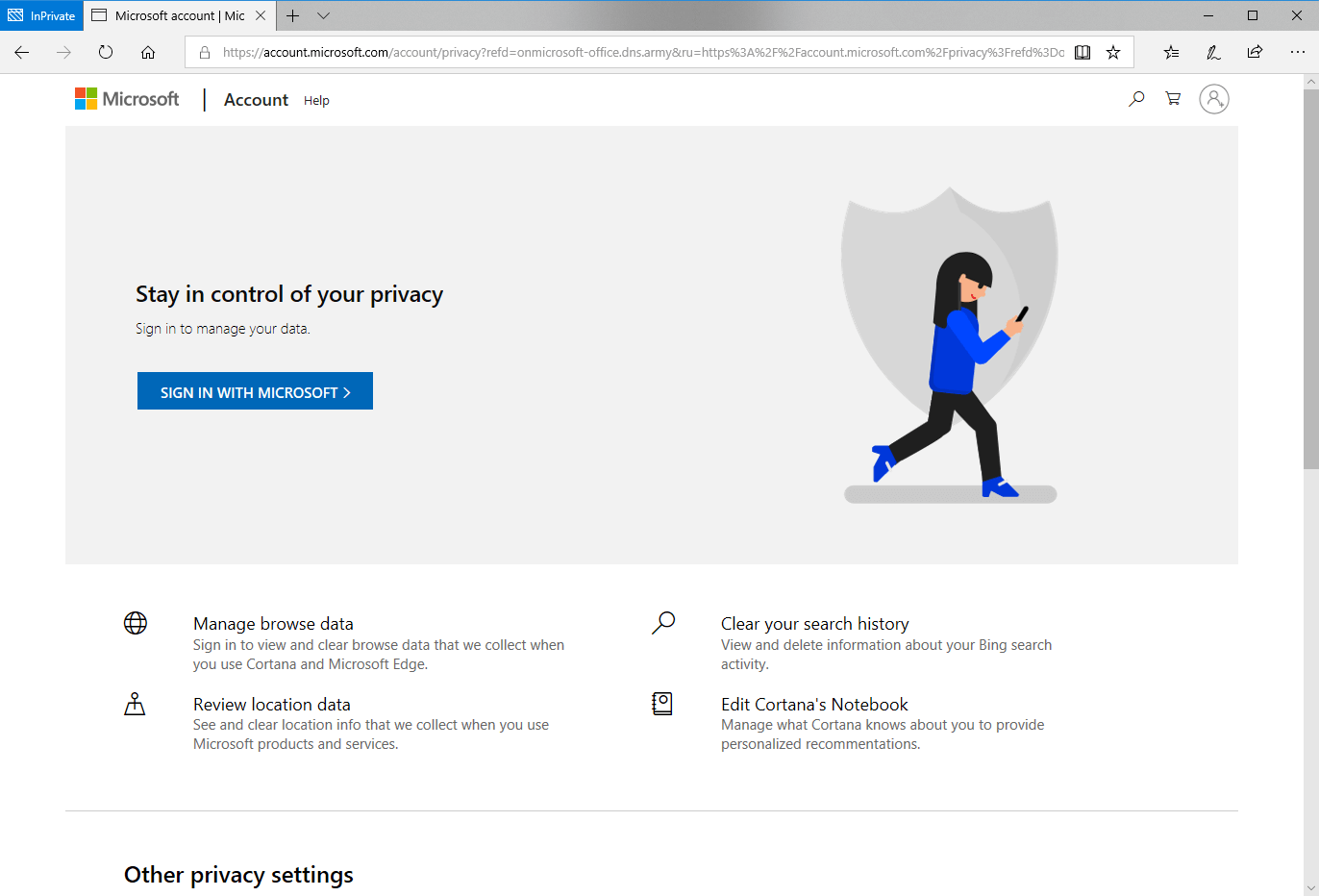
Task: Click the browser Back arrow
Action: coord(22,52)
